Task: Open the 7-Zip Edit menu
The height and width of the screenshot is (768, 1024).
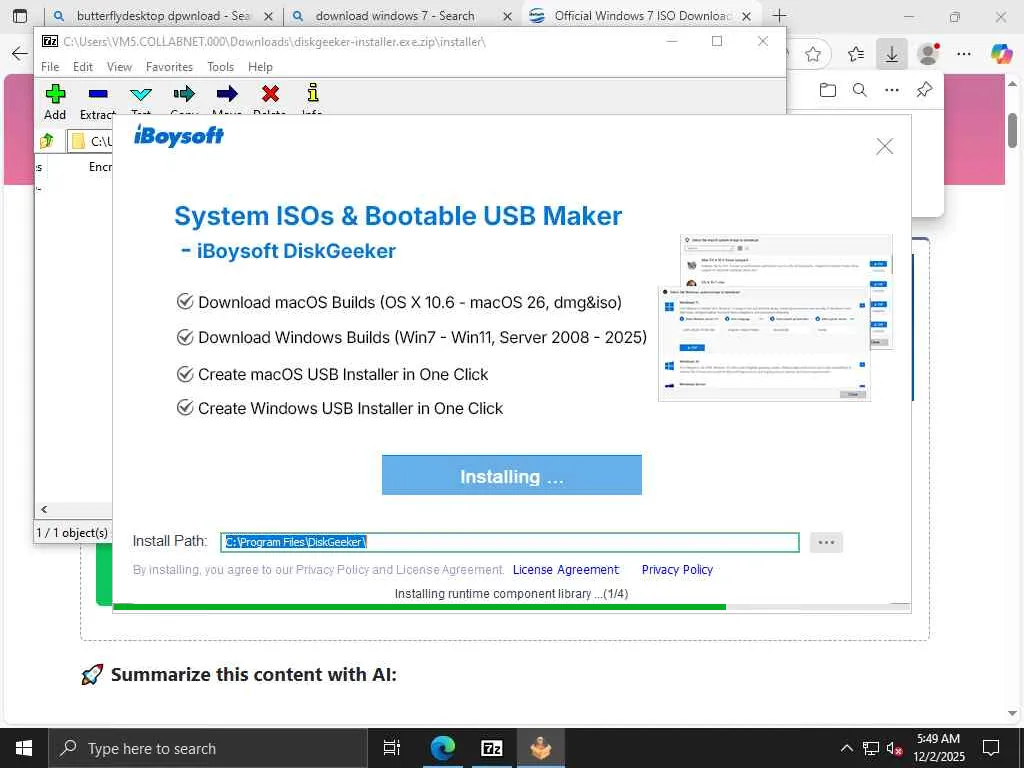Action: [x=82, y=67]
